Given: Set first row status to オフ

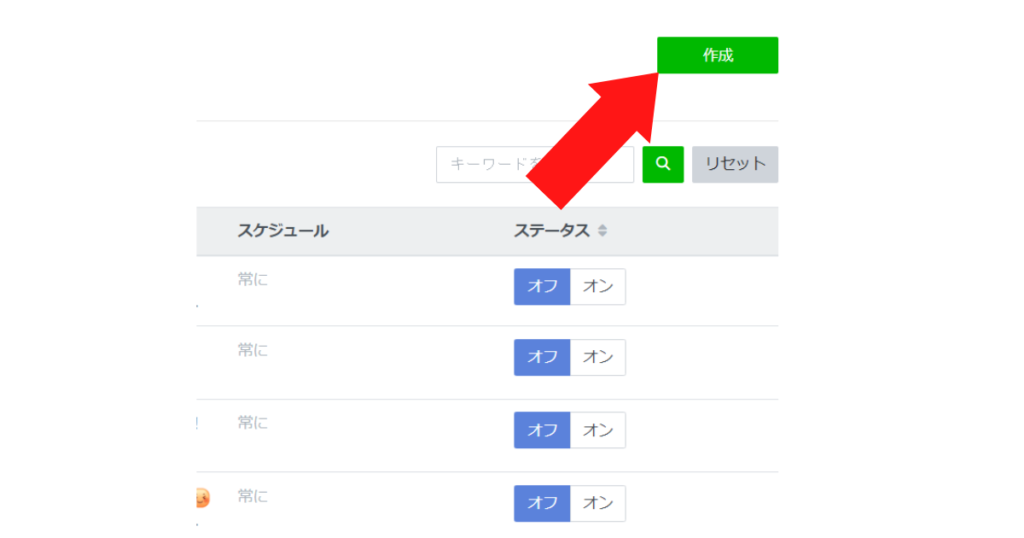Looking at the screenshot, I should click(542, 286).
